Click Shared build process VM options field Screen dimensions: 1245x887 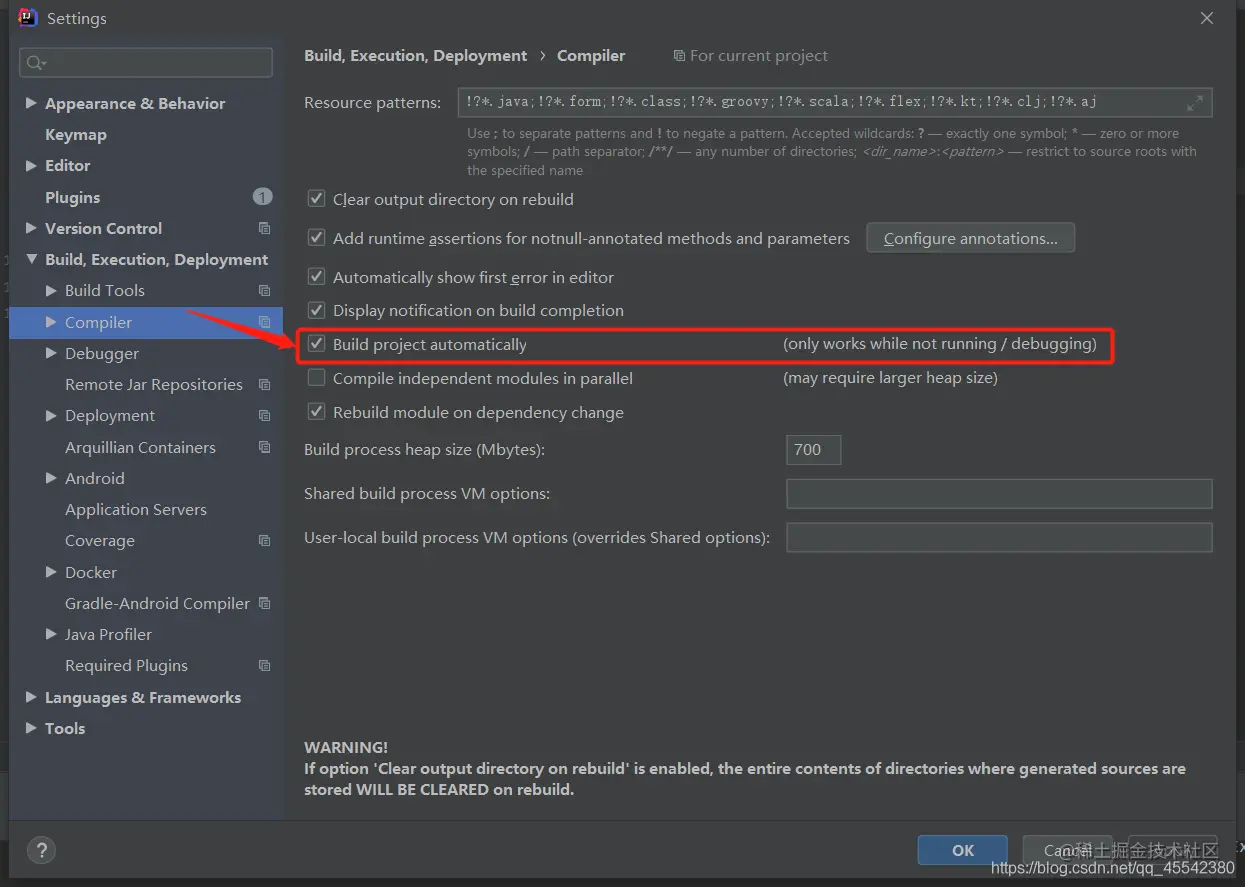click(x=999, y=493)
